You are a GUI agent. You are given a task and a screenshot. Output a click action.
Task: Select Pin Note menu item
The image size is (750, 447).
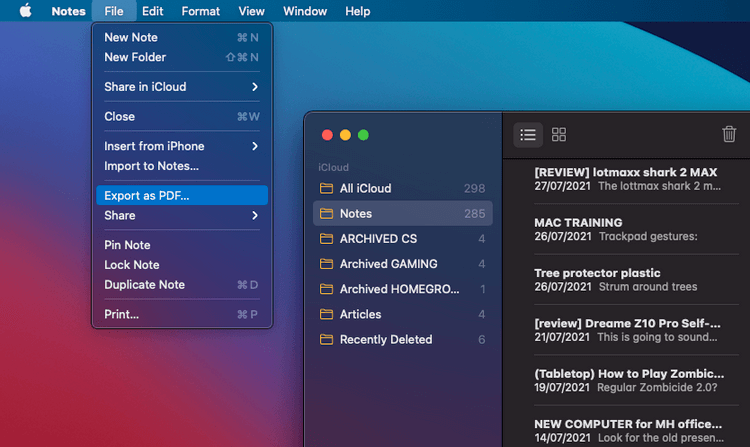tap(182, 245)
